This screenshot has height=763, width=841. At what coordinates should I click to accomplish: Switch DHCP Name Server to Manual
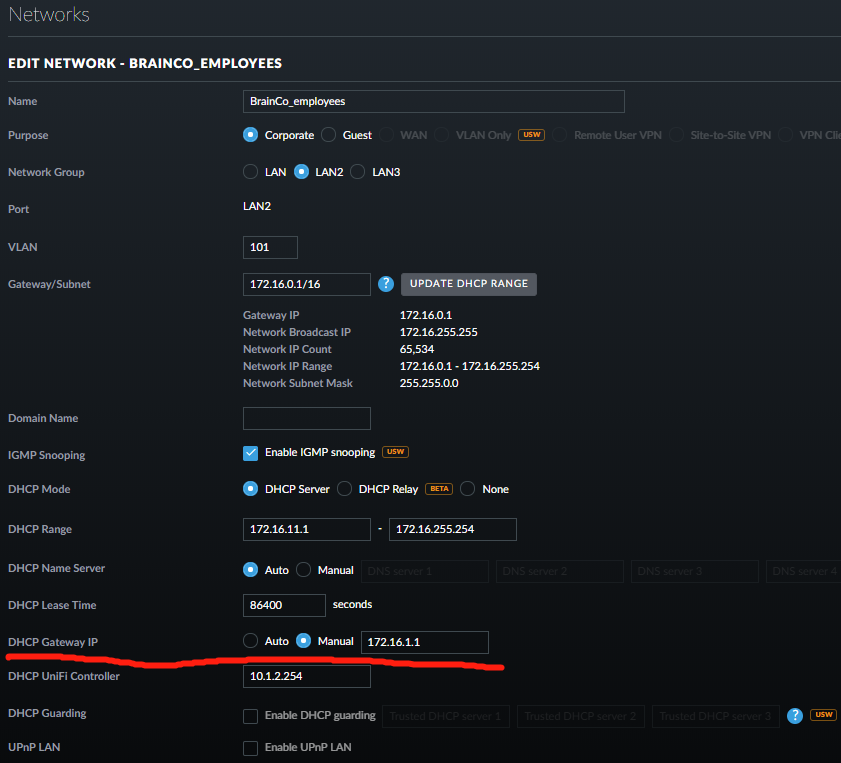(304, 570)
